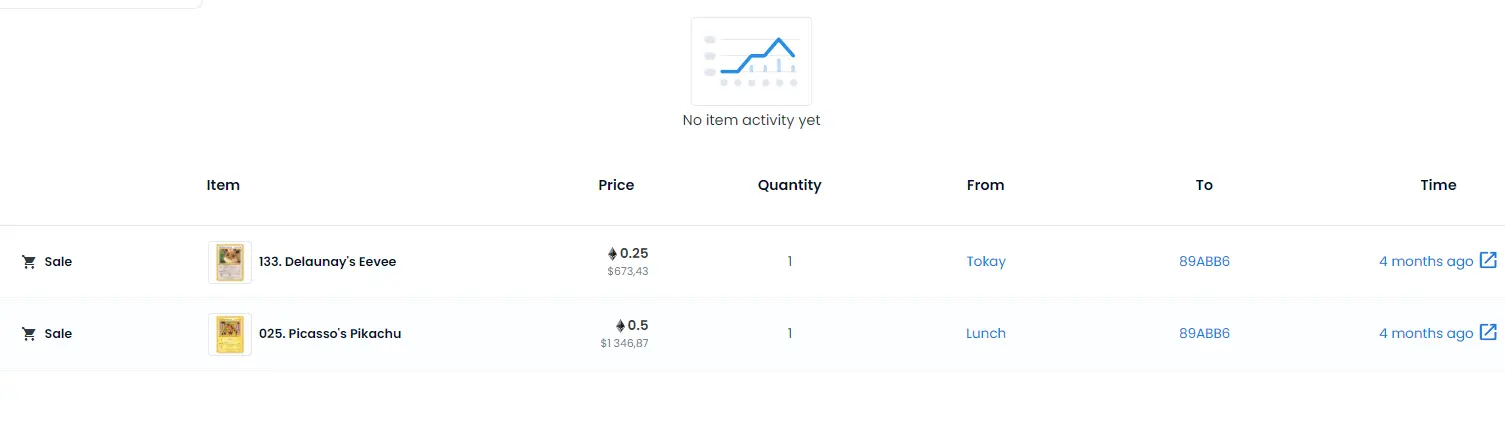The width and height of the screenshot is (1505, 446).
Task: Click the Time column header
Action: pyautogui.click(x=1438, y=185)
